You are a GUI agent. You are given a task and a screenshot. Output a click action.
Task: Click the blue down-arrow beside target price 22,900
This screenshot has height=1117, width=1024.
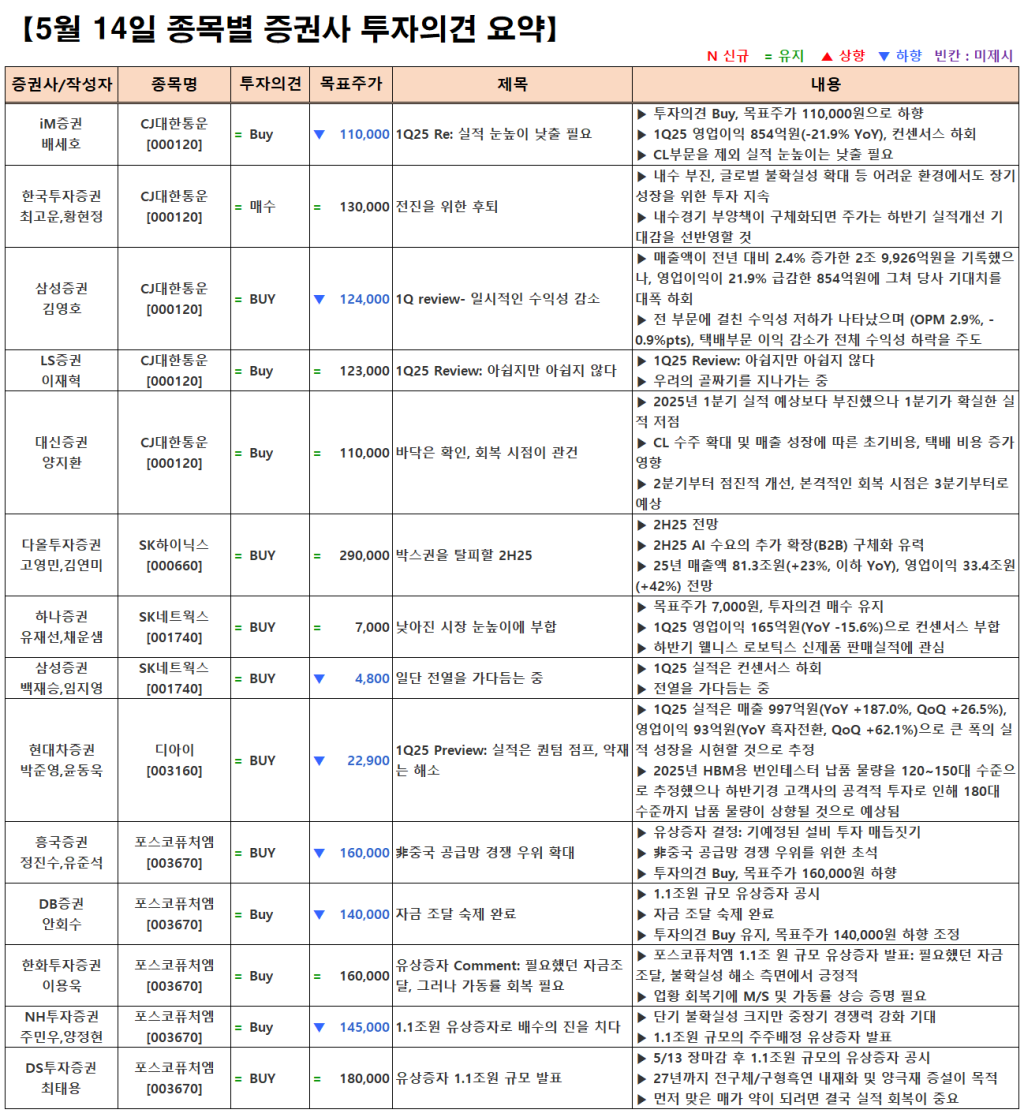[319, 761]
